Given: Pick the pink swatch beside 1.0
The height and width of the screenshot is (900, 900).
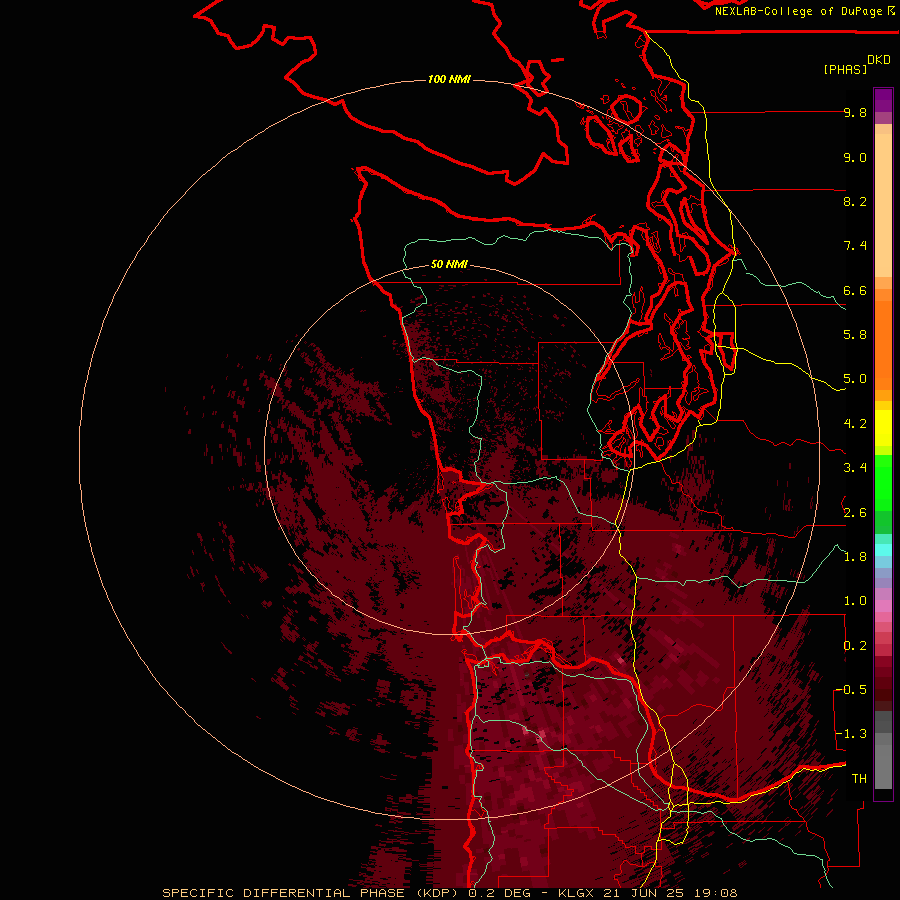Looking at the screenshot, I should (883, 606).
